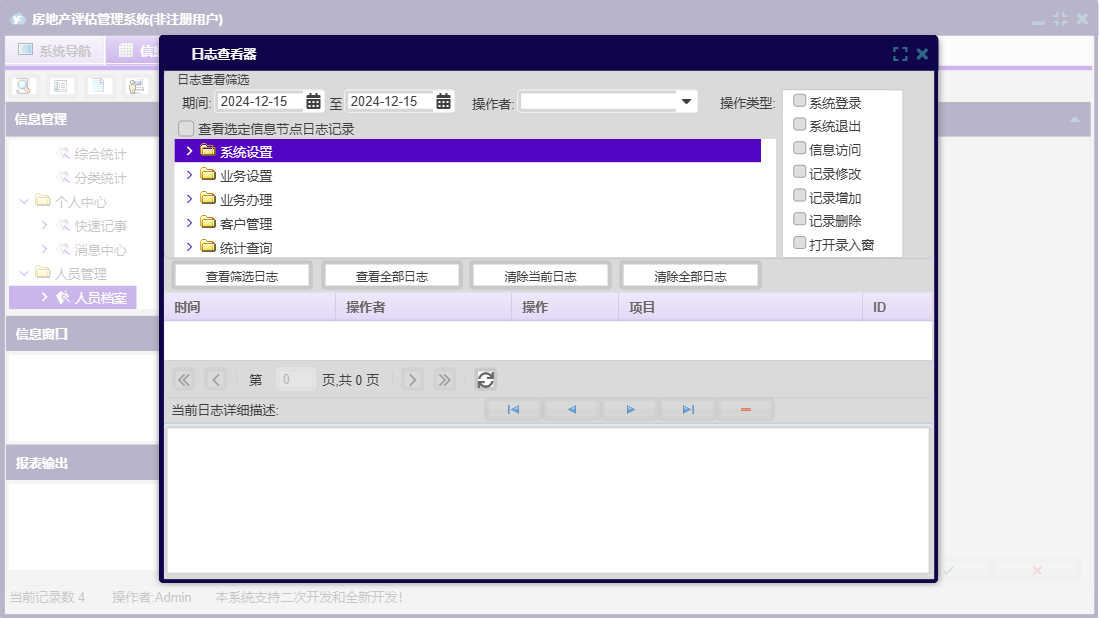1099x618 pixels.
Task: Go to next log record arrow
Action: coord(630,410)
